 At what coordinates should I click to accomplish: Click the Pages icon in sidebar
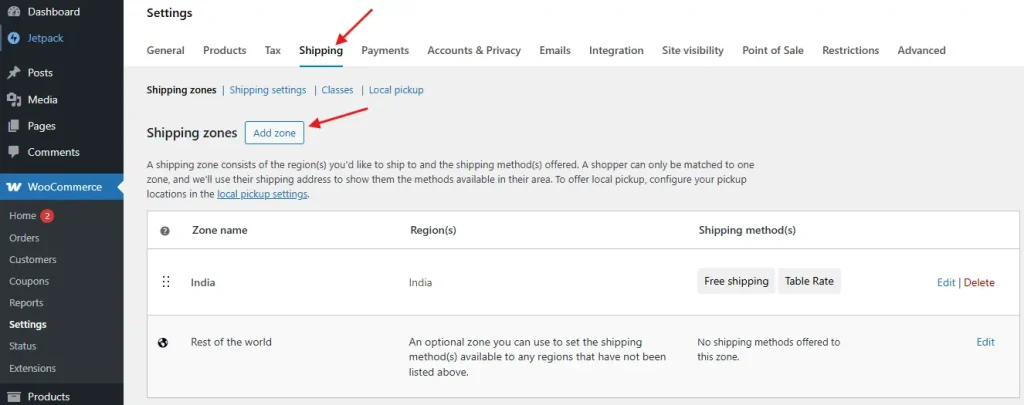click(x=14, y=125)
